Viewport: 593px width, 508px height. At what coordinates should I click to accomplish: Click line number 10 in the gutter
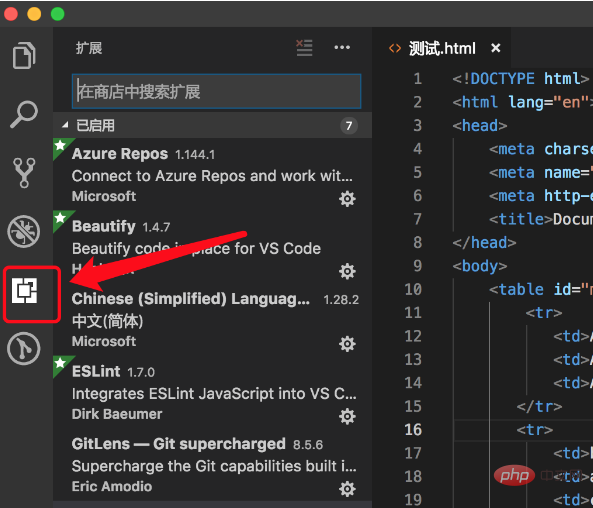[413, 289]
